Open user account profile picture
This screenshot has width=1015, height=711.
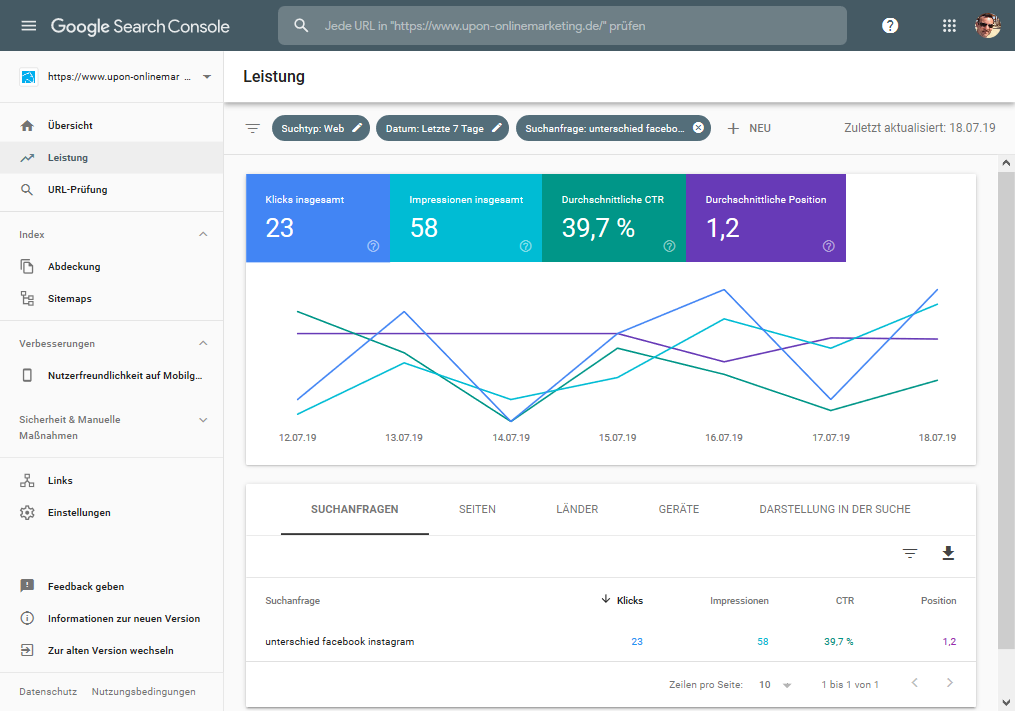pyautogui.click(x=987, y=26)
